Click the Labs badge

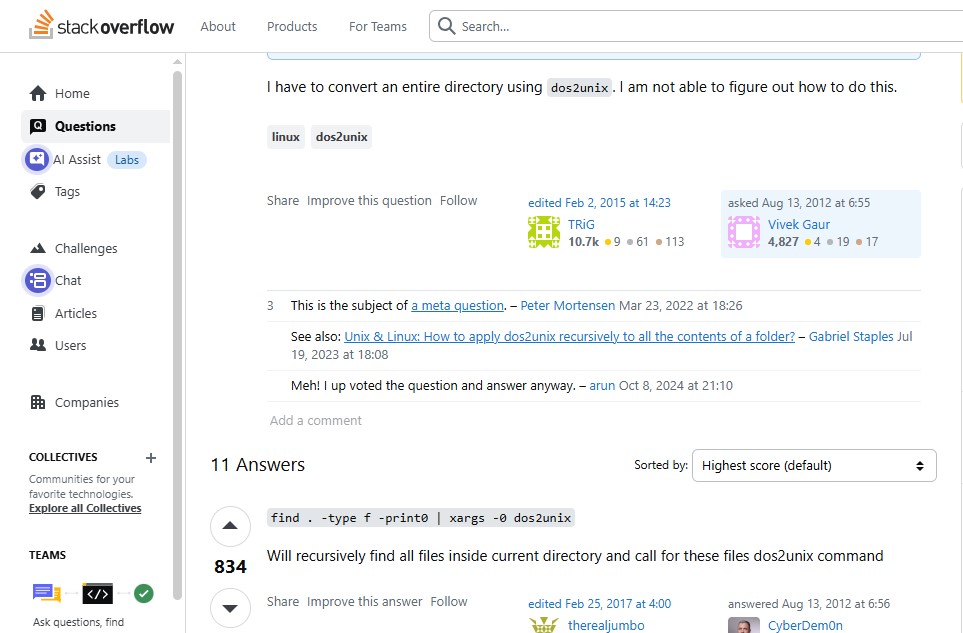click(127, 160)
